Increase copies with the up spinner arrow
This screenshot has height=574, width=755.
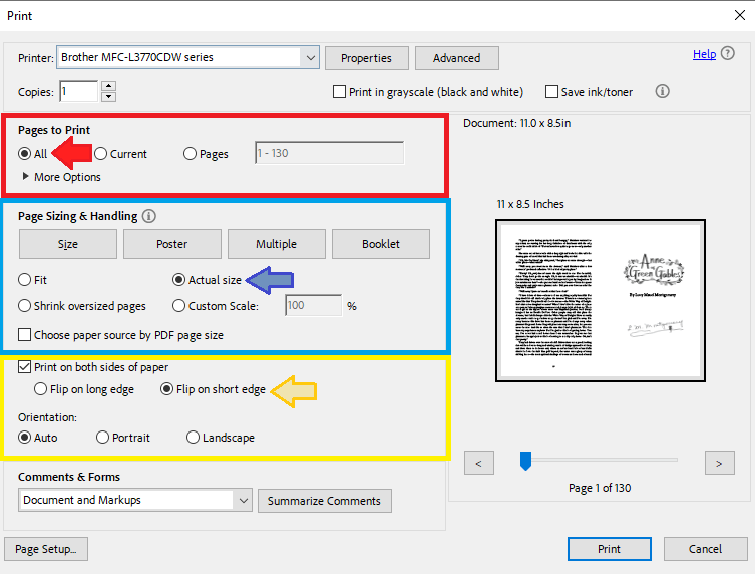point(108,86)
